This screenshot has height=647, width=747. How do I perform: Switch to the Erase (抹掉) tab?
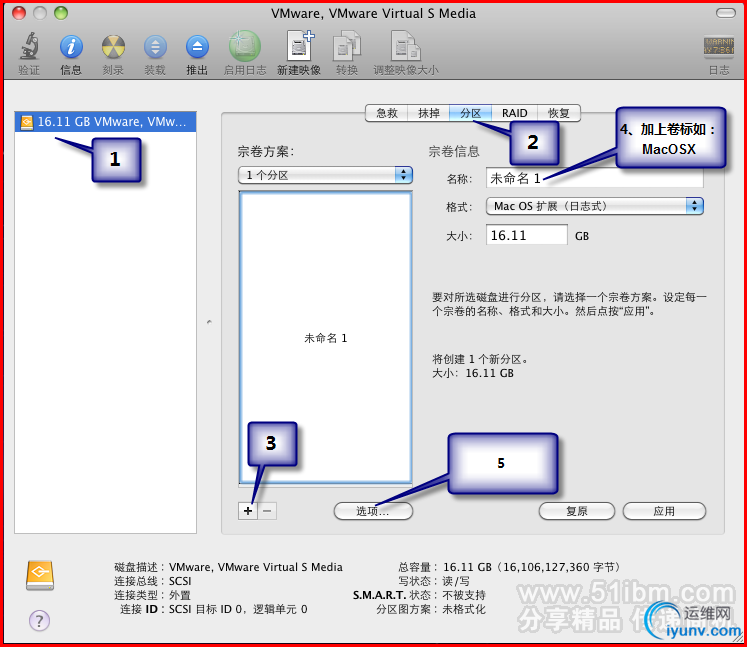pyautogui.click(x=428, y=113)
